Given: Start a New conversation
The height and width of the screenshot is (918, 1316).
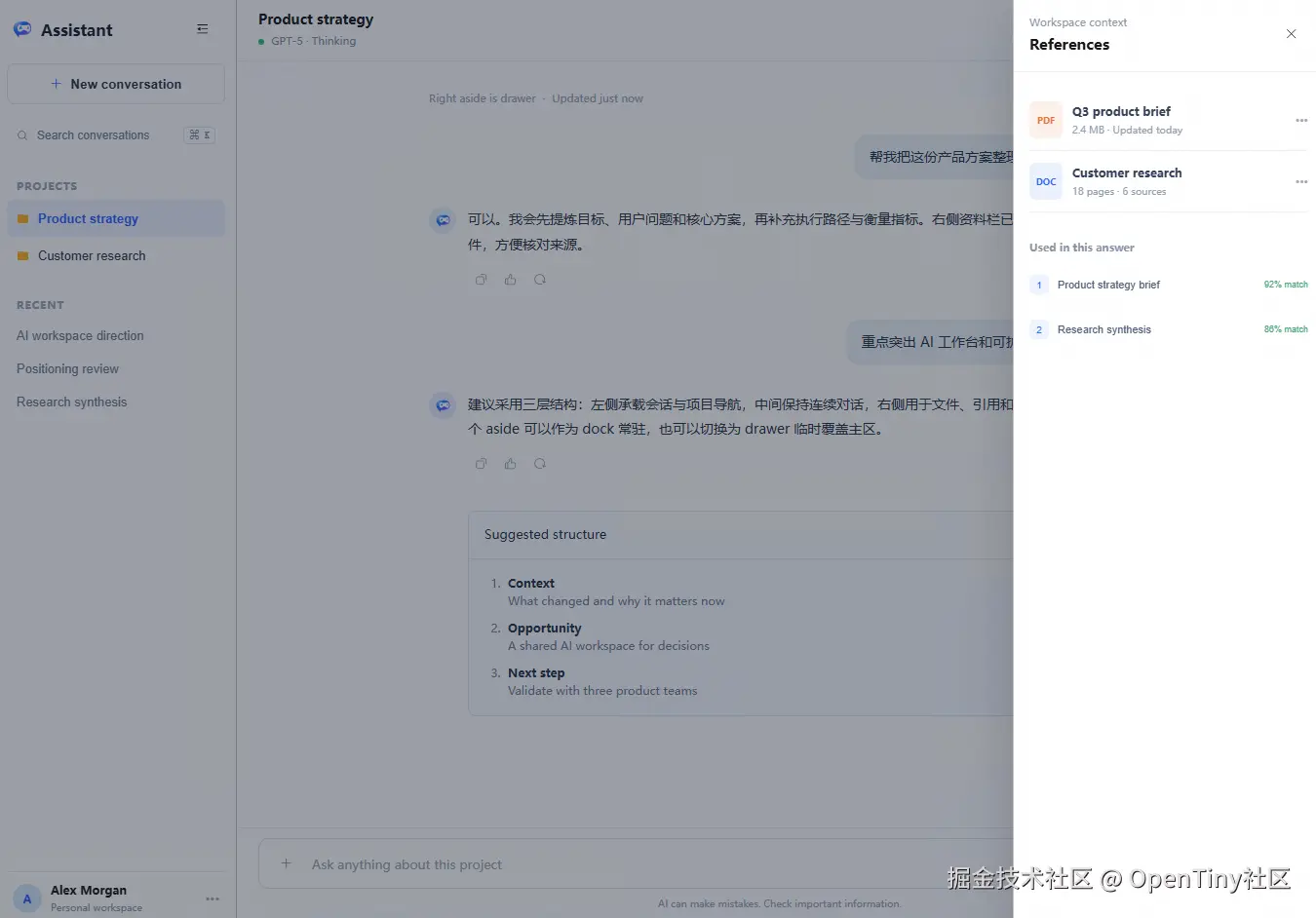Looking at the screenshot, I should point(116,84).
